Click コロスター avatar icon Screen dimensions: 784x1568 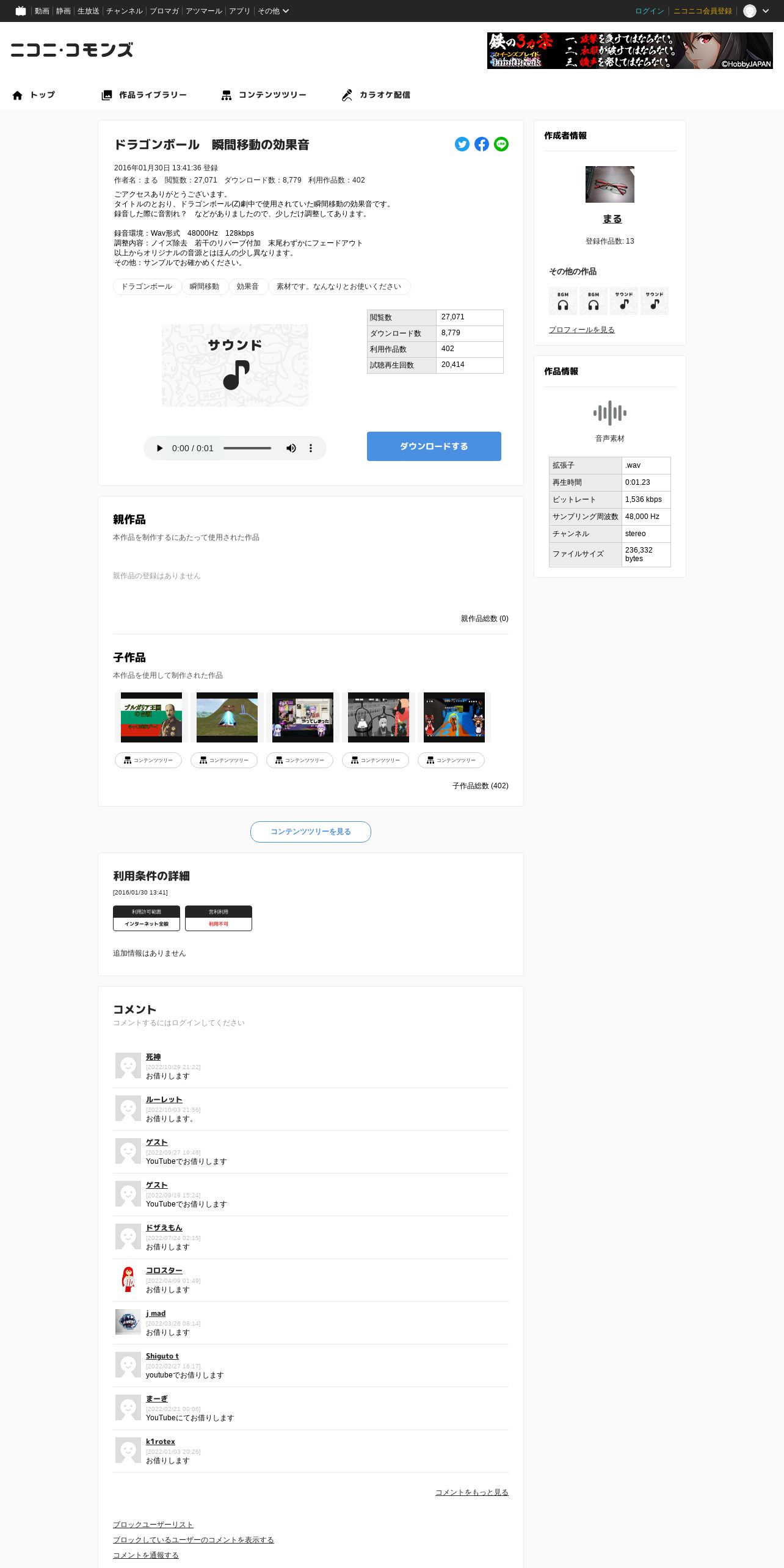point(128,1279)
